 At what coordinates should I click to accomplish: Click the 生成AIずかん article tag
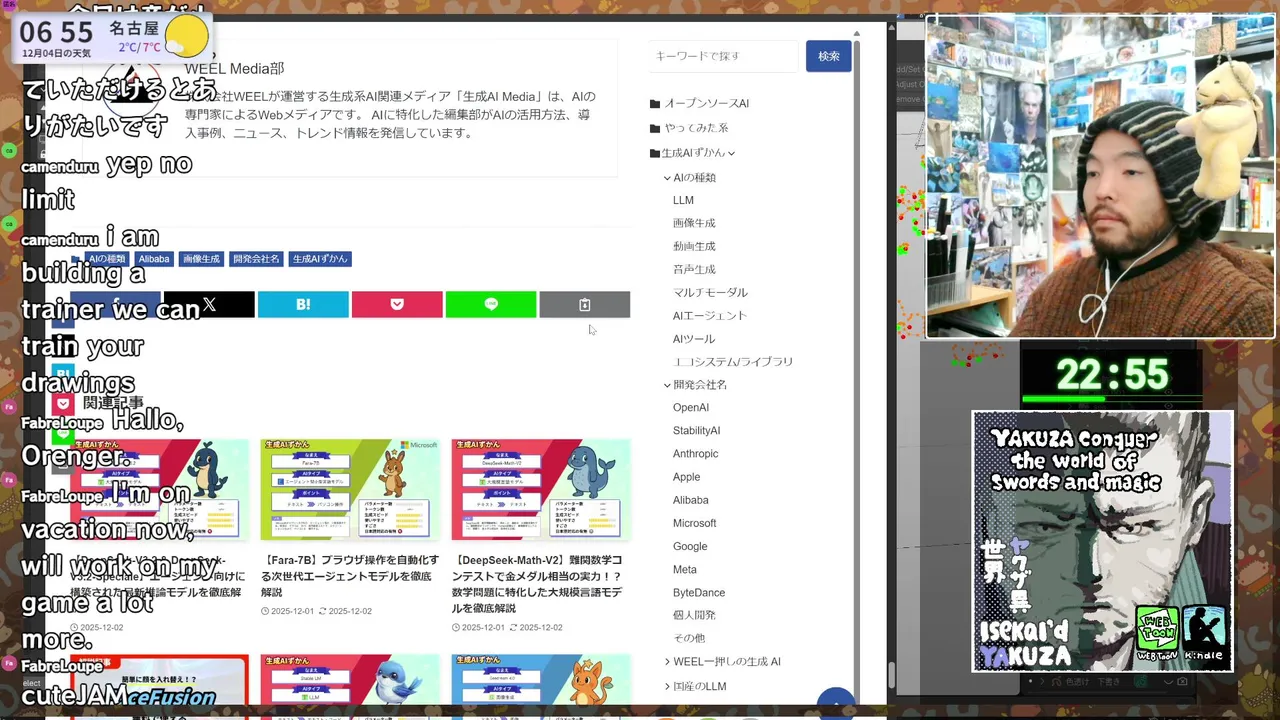point(320,259)
